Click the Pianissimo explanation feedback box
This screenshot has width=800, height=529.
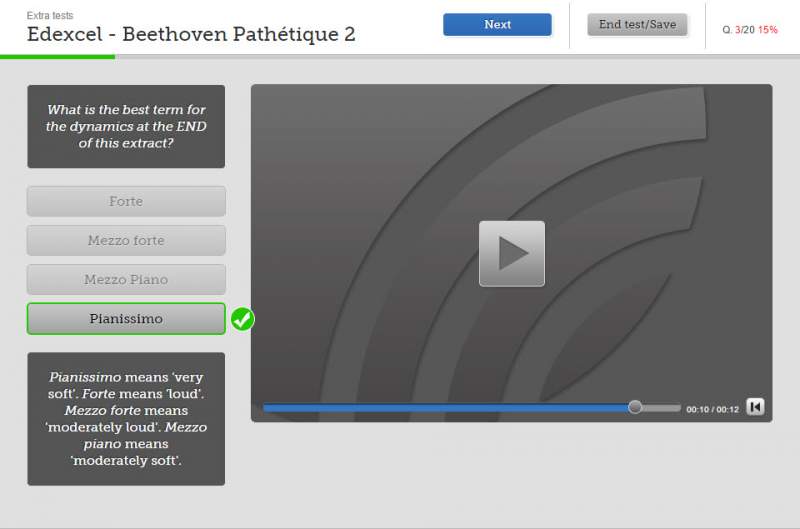(126, 419)
